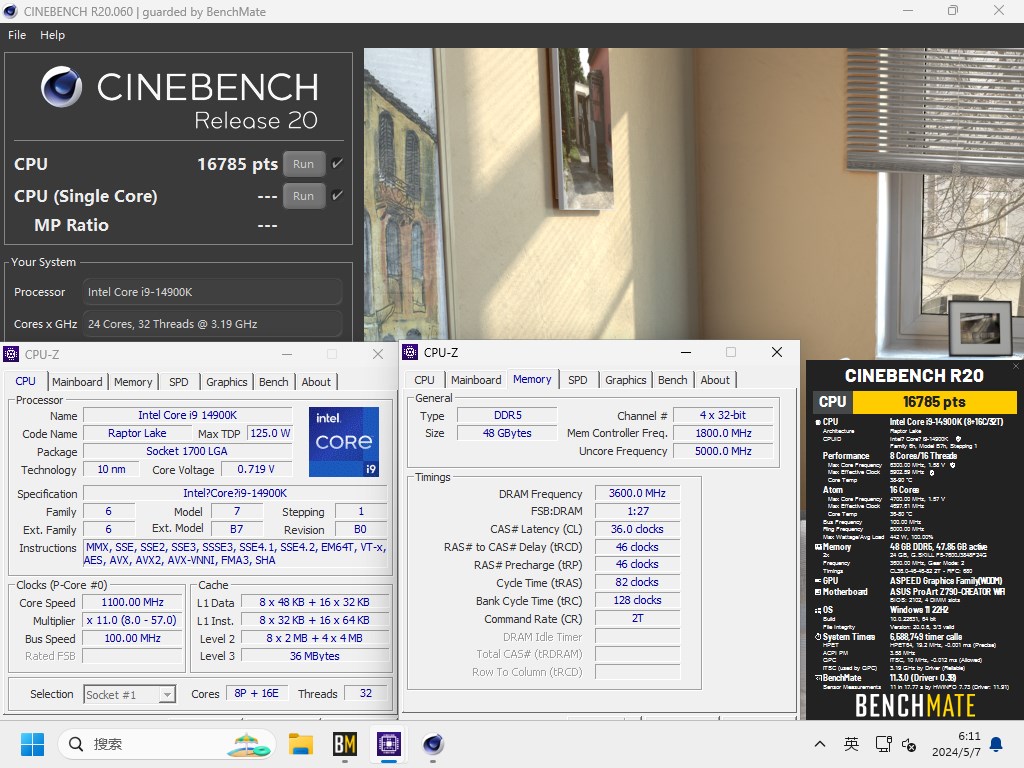The width and height of the screenshot is (1024, 768).
Task: Open the network status tray icon
Action: [x=884, y=744]
